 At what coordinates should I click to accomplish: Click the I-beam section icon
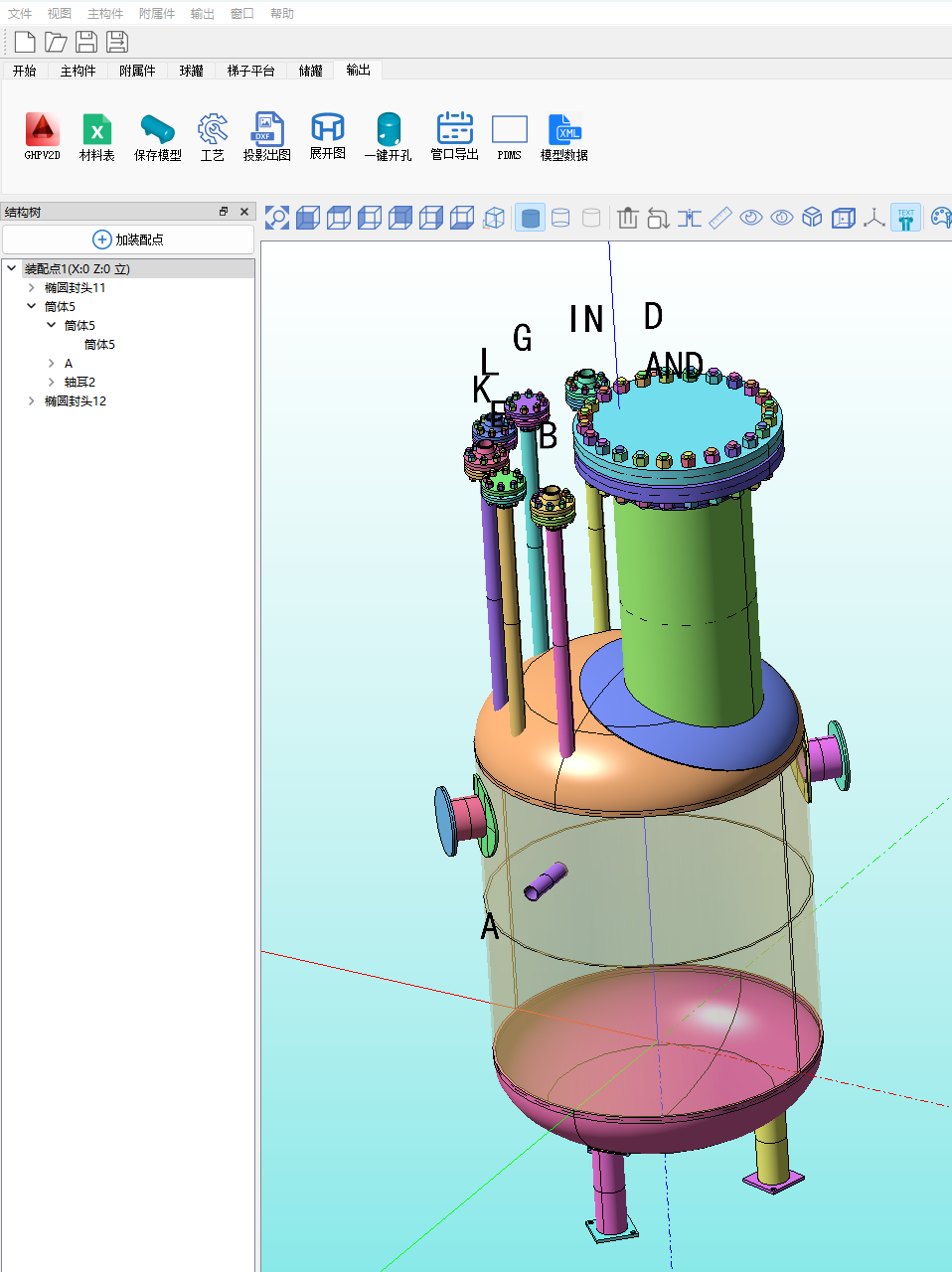[x=689, y=218]
